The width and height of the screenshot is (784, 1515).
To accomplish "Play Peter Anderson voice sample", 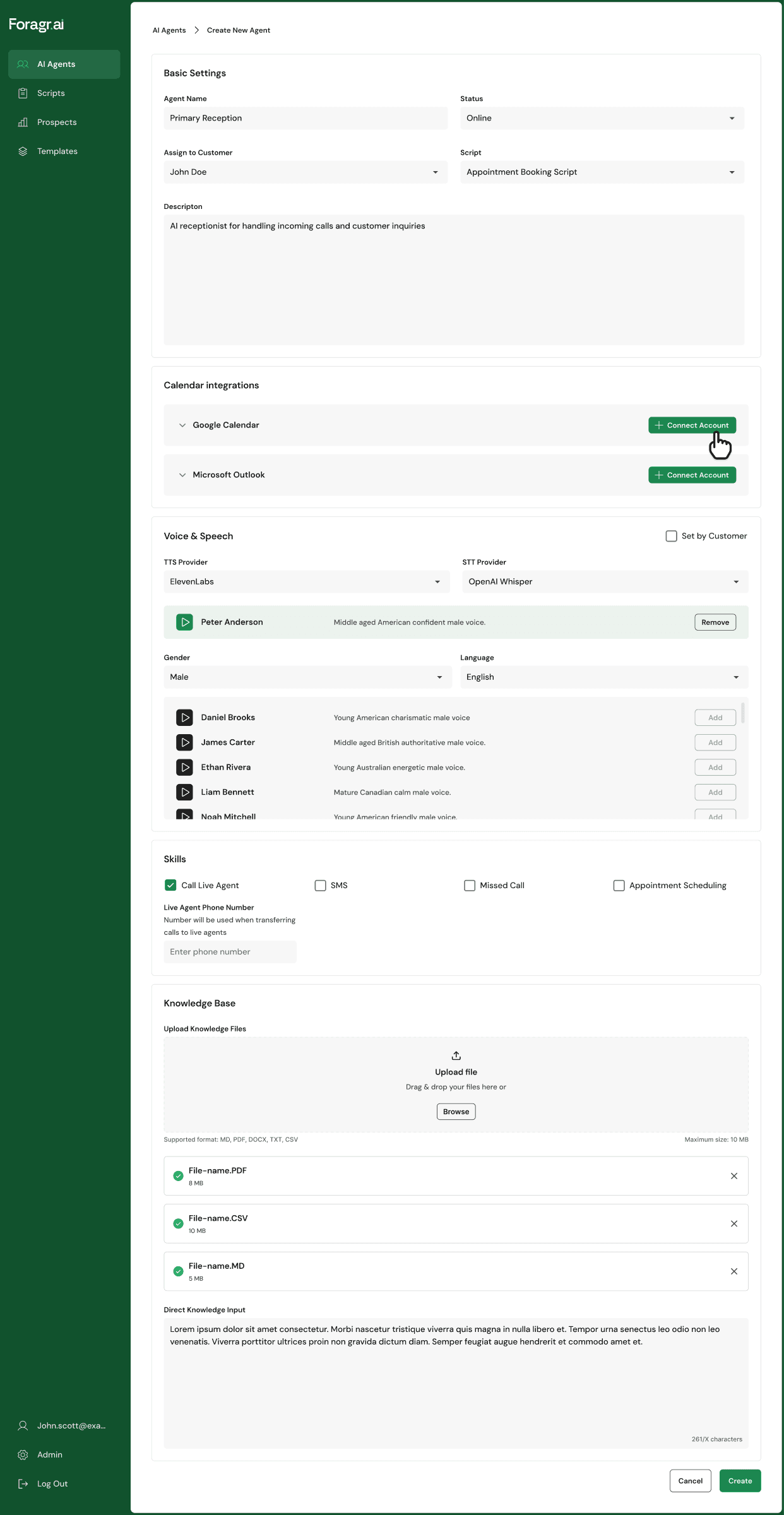I will tap(184, 622).
